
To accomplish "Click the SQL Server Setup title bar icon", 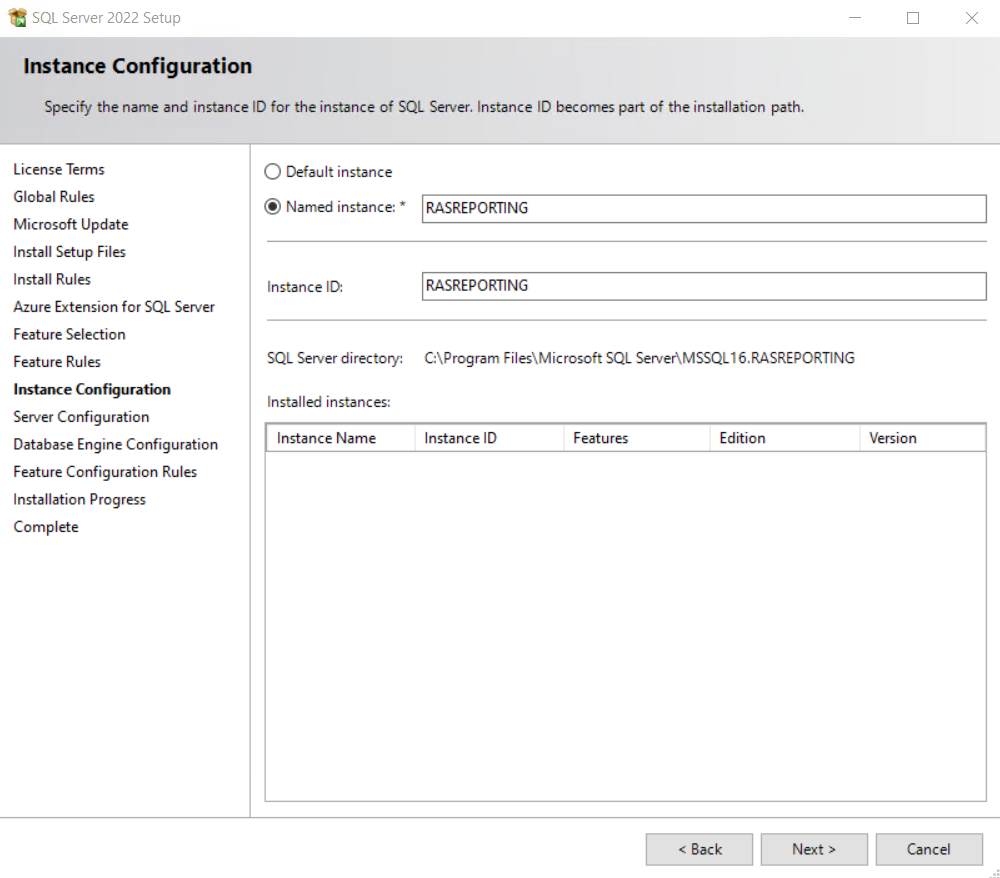I will (x=17, y=18).
